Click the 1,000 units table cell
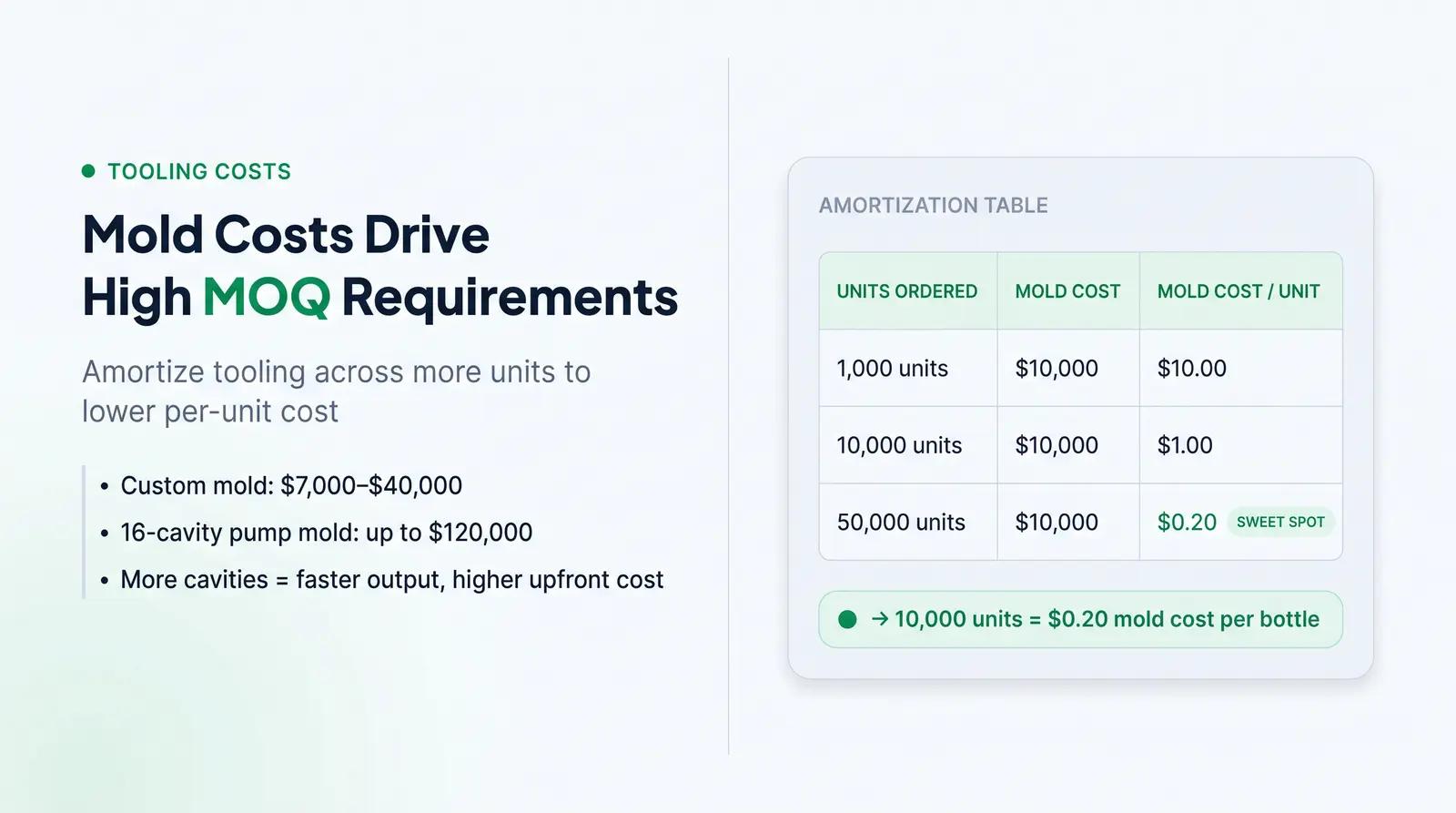Viewport: 1456px width, 813px height. pos(907,369)
